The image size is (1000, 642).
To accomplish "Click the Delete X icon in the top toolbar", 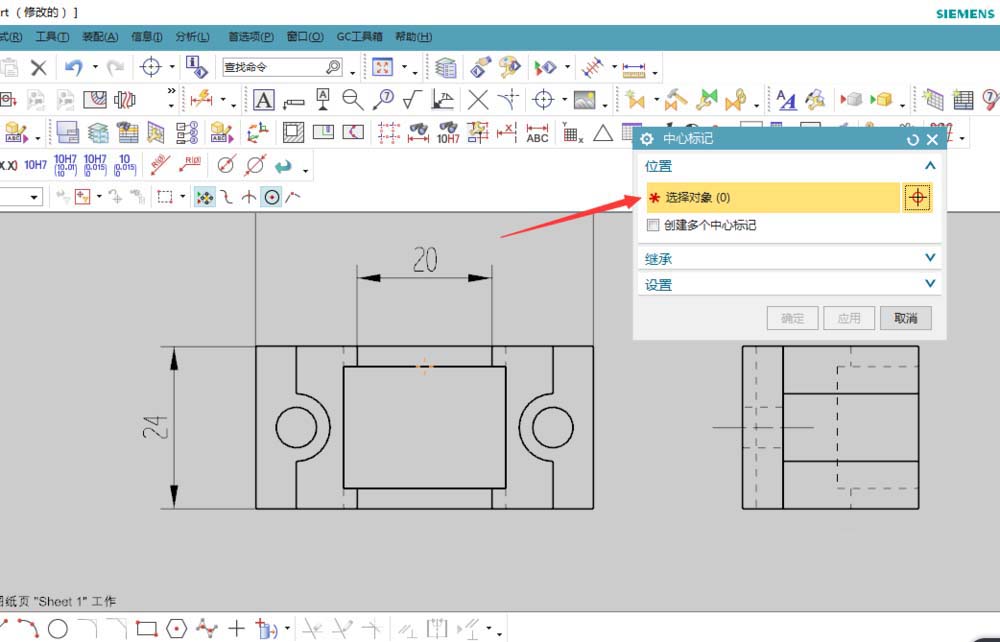I will (x=39, y=67).
